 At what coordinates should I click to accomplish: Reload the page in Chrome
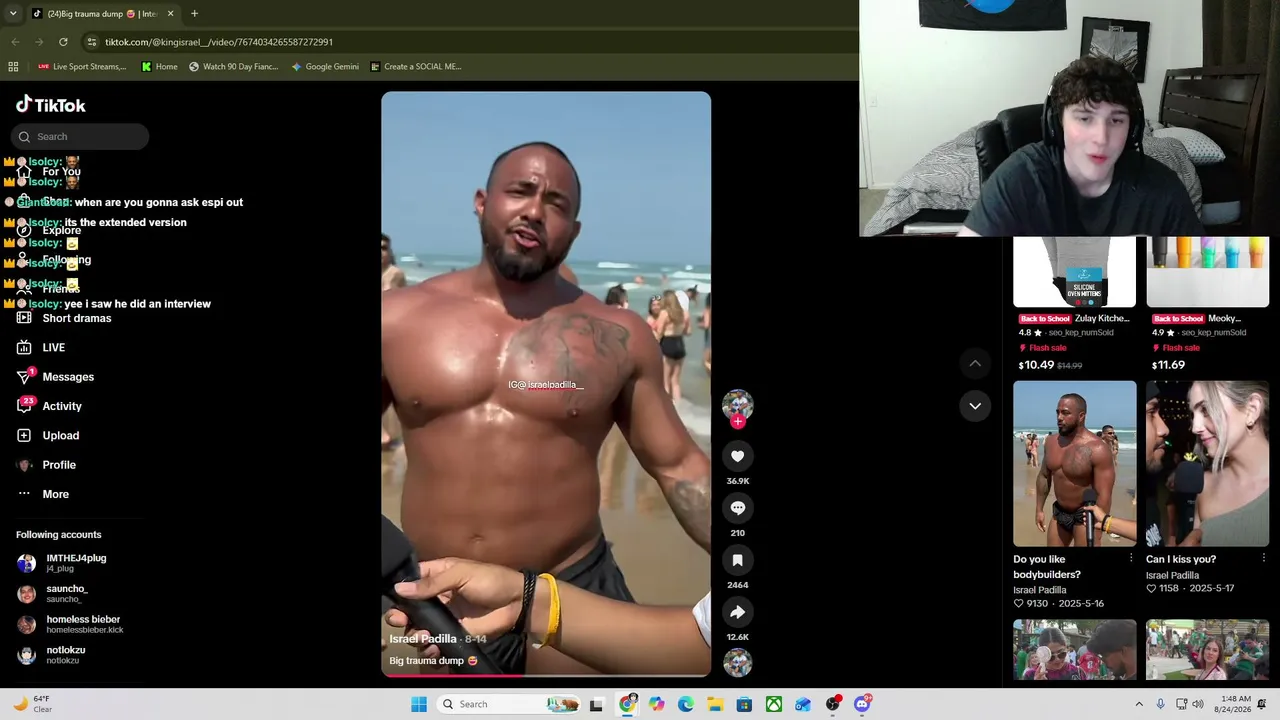point(63,42)
